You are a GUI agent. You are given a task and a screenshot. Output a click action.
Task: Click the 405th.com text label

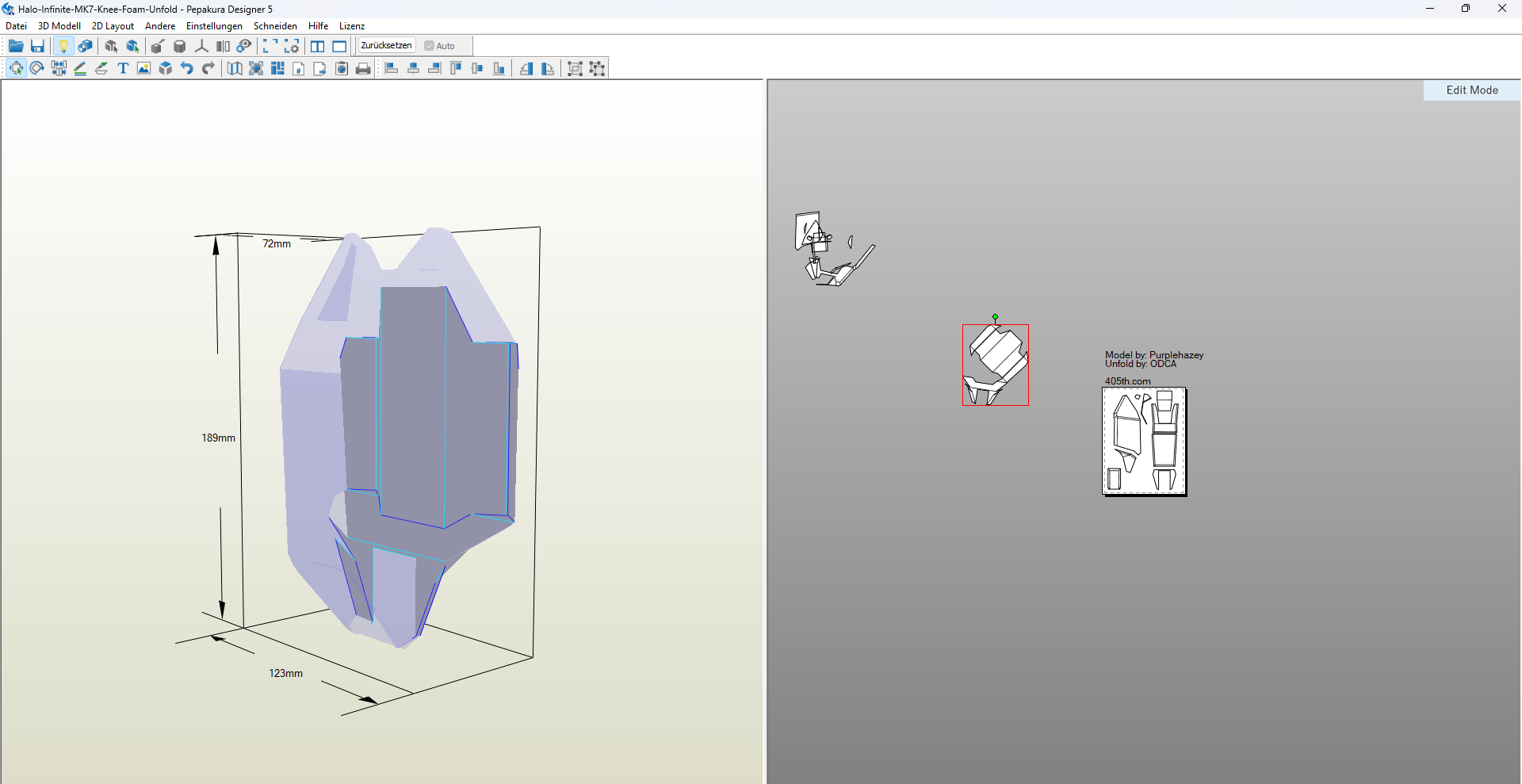1127,381
